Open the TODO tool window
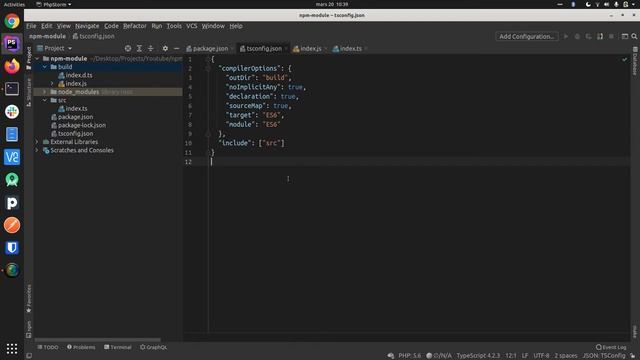Screen dimensions: 640x360 (48, 347)
